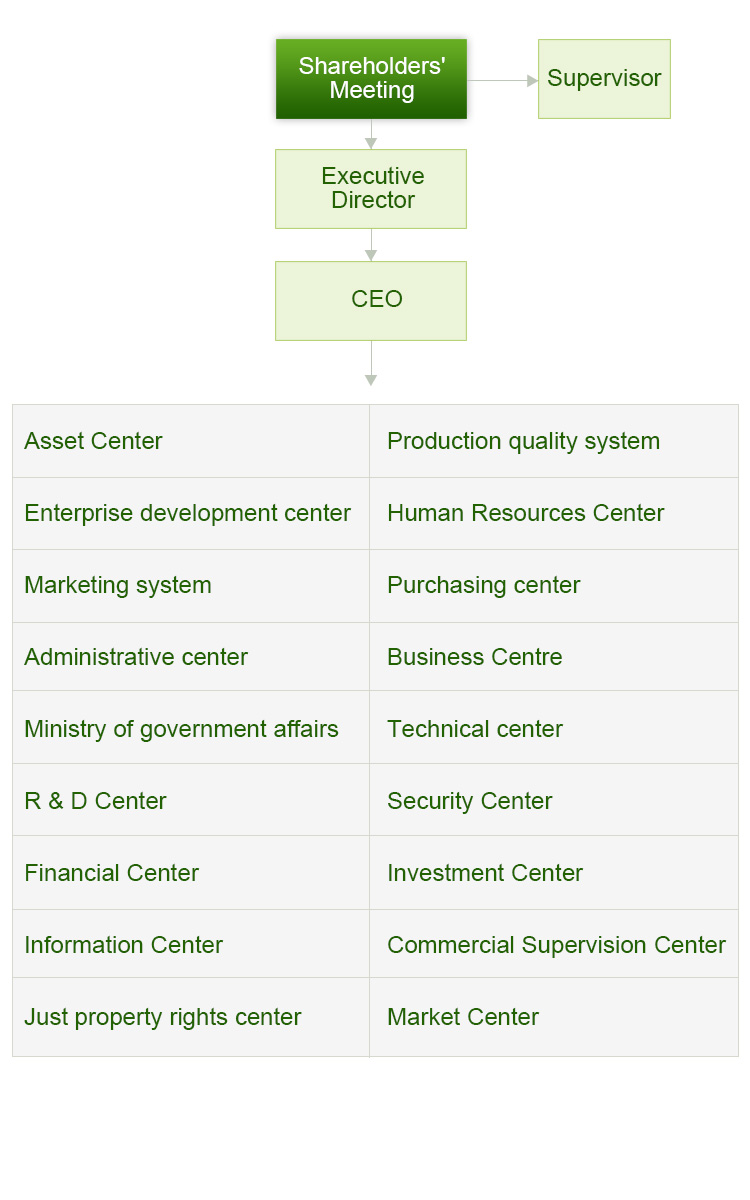The image size is (750, 1200).
Task: Select the Investment Center cell
Action: coord(554,872)
